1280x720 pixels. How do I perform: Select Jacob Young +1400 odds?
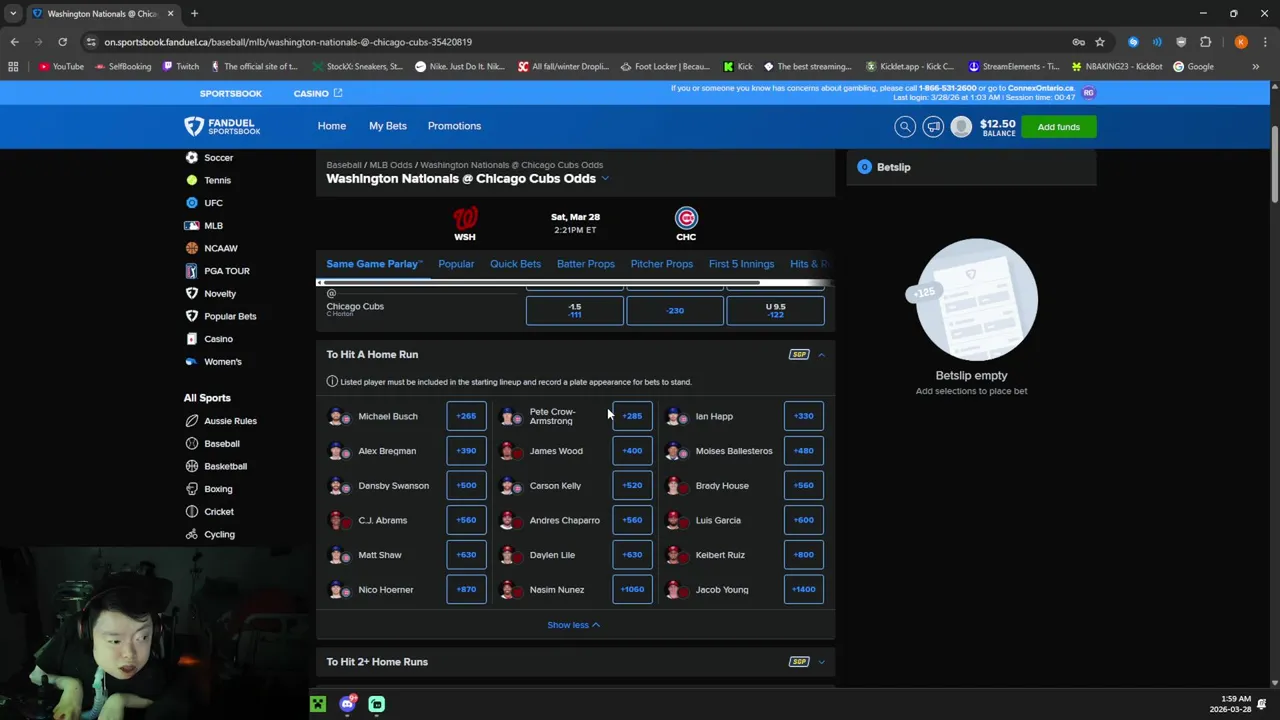click(x=804, y=589)
